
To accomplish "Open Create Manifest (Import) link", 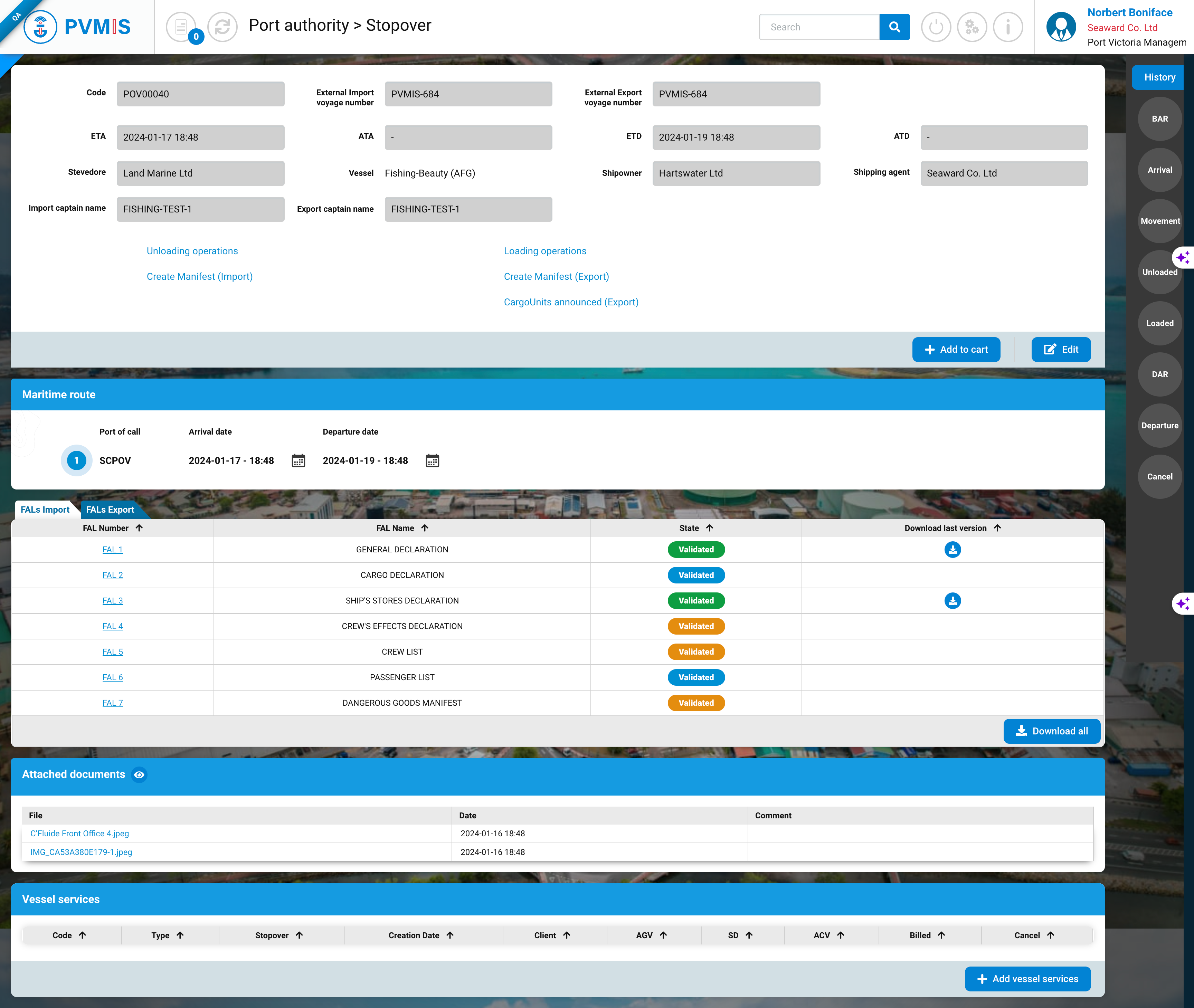I will click(199, 277).
